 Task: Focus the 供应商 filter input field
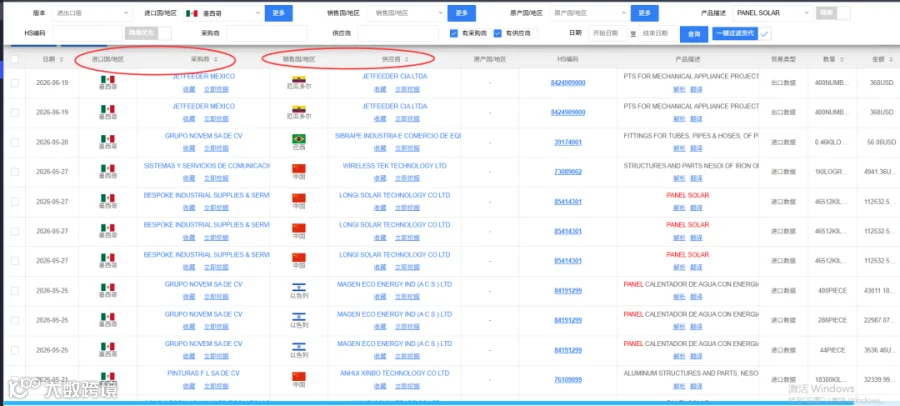click(398, 33)
